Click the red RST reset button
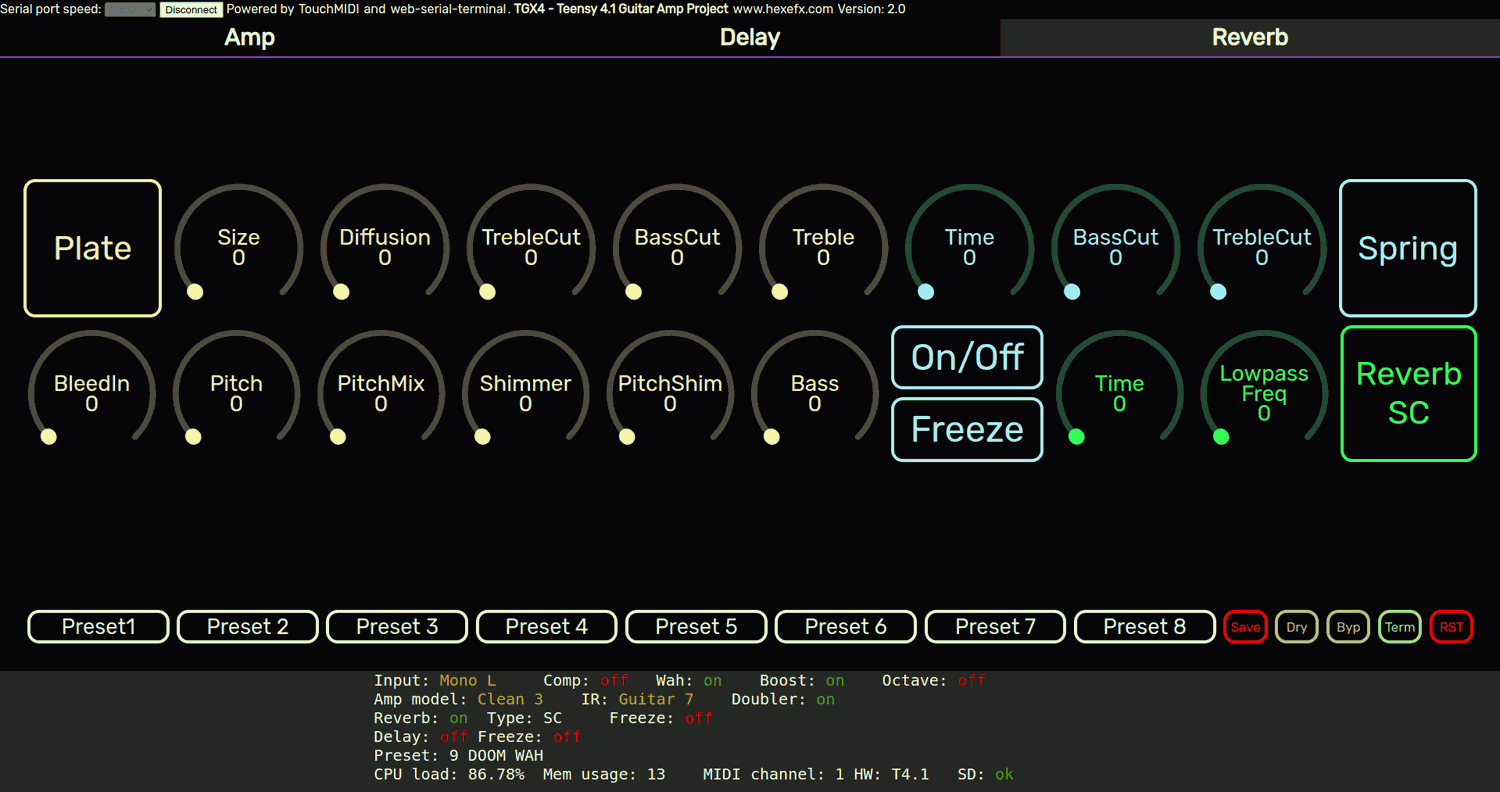1500x792 pixels. (1451, 627)
